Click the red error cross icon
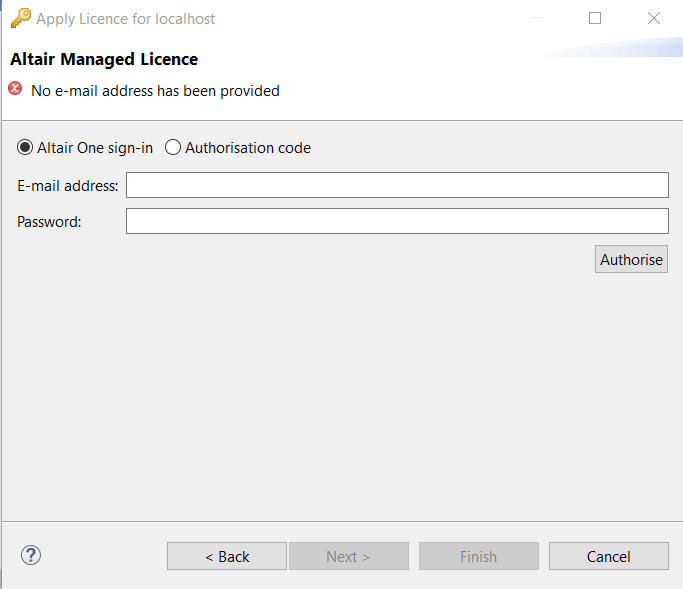The height and width of the screenshot is (589, 683). (15, 88)
